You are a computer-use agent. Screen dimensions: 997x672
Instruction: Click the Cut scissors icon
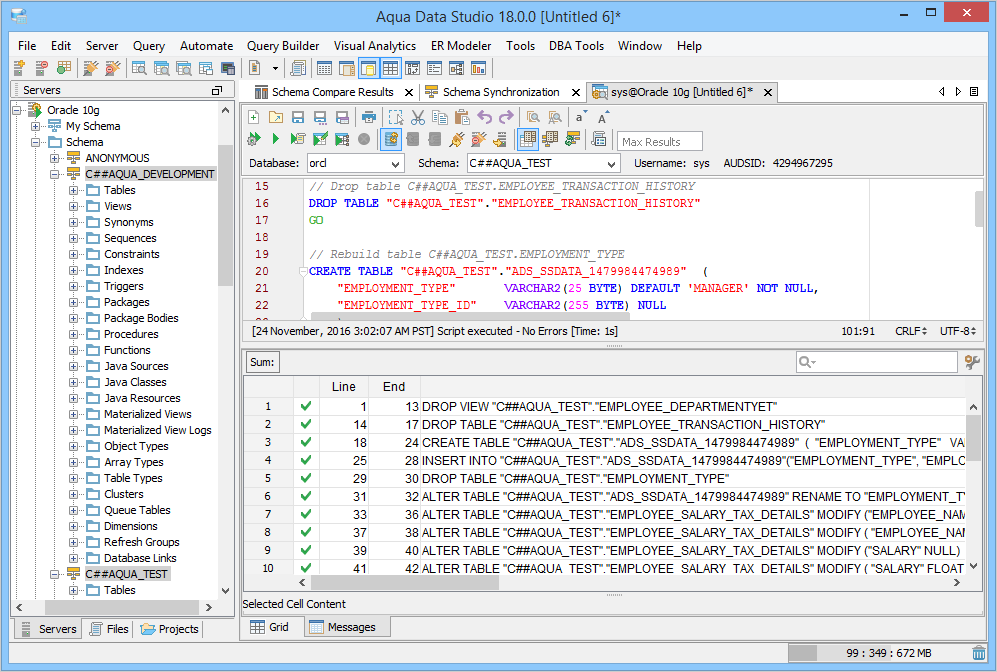(x=419, y=117)
